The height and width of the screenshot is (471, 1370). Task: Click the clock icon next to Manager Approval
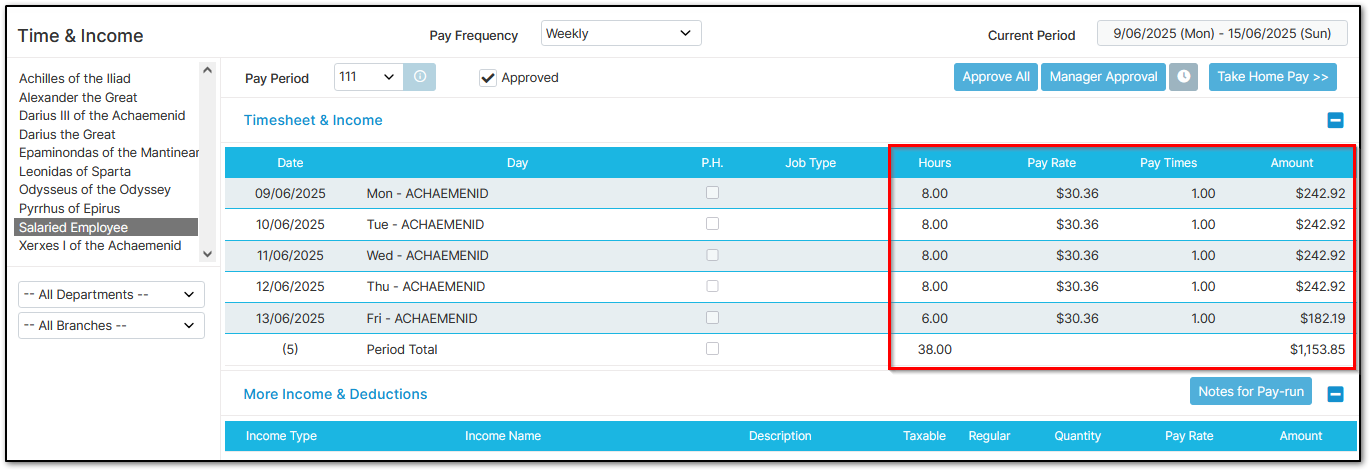click(1183, 77)
